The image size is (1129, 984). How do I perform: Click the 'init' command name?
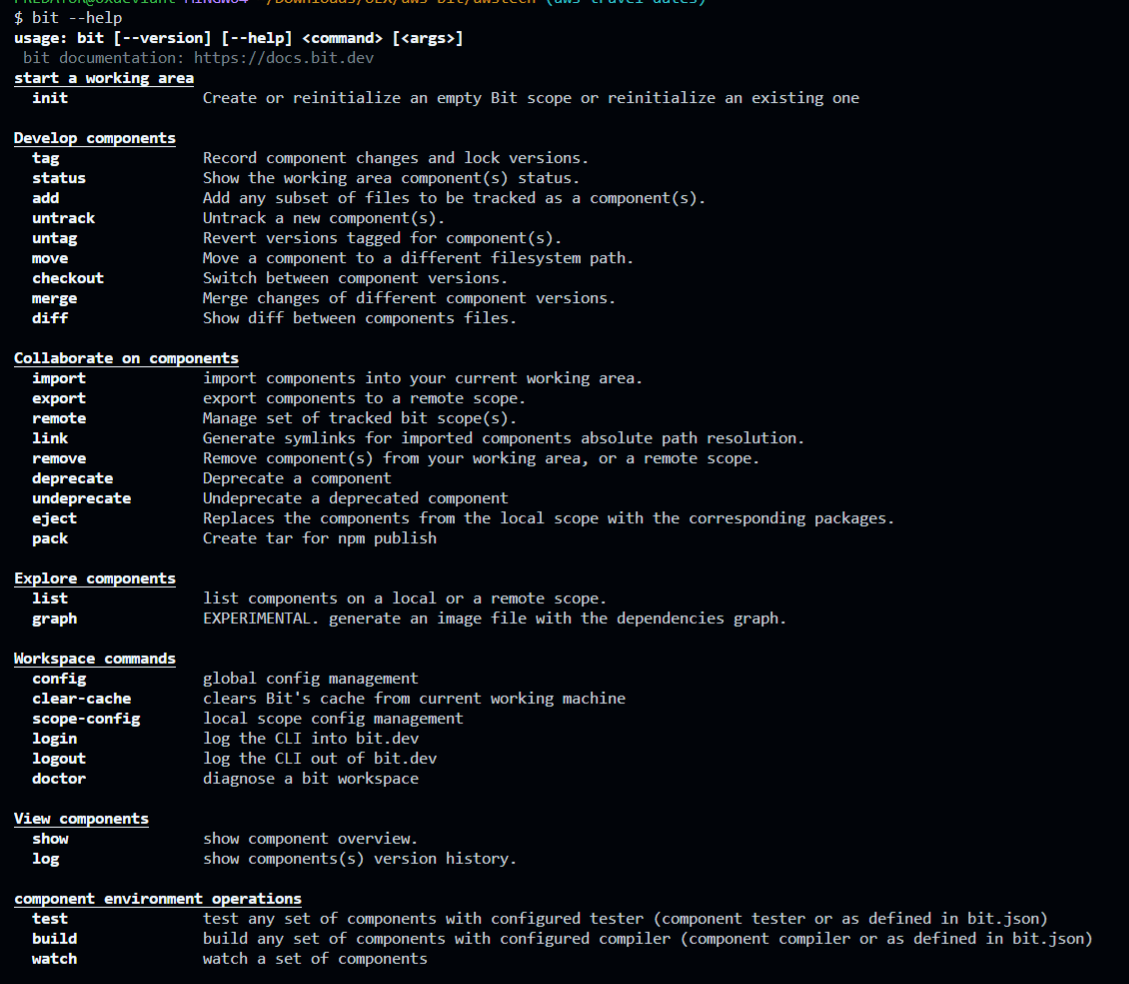(50, 98)
